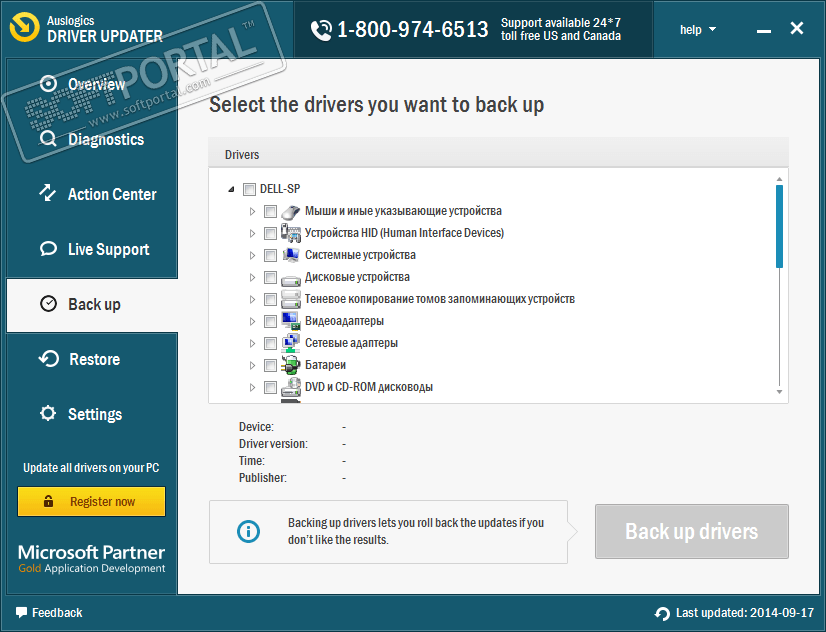Open the Diagnostics section
The image size is (826, 632).
[92, 139]
